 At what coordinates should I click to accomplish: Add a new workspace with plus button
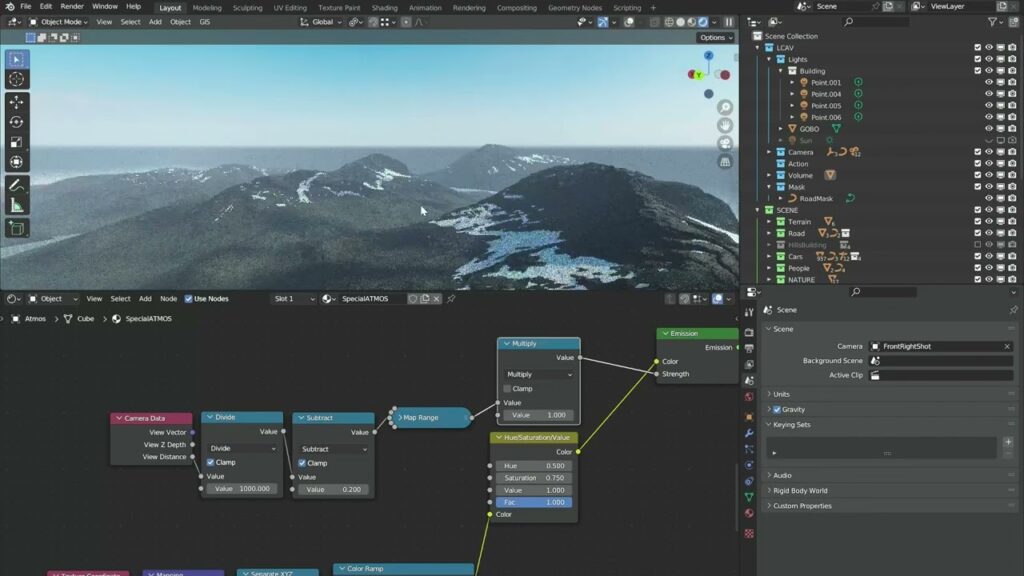pos(653,8)
